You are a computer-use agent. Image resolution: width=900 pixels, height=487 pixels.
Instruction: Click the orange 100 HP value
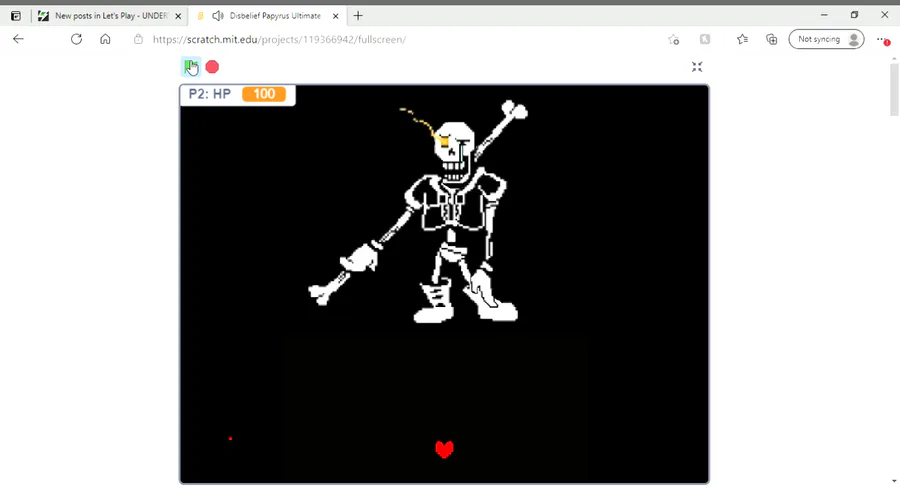264,94
